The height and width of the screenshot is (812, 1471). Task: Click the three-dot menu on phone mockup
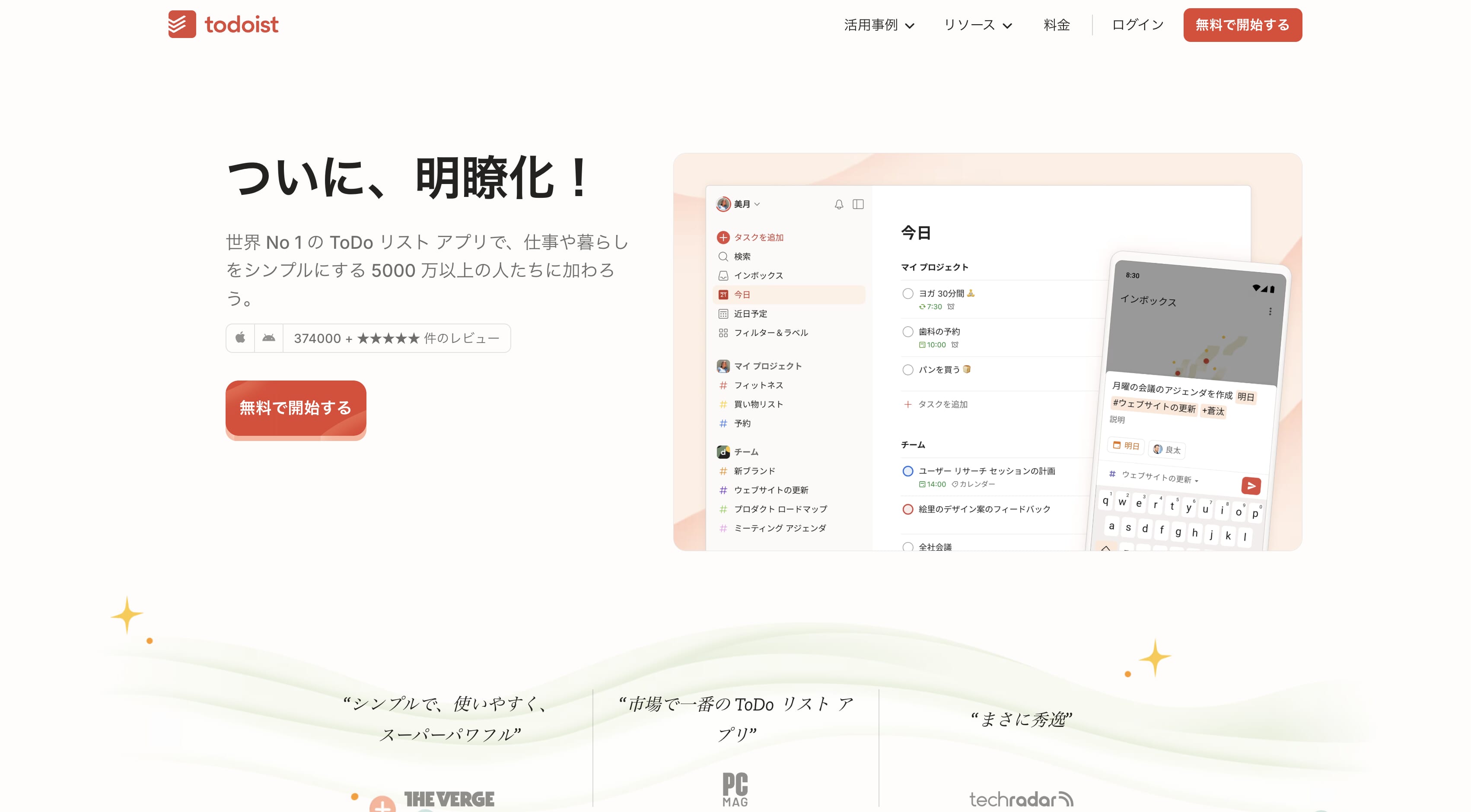click(x=1270, y=311)
